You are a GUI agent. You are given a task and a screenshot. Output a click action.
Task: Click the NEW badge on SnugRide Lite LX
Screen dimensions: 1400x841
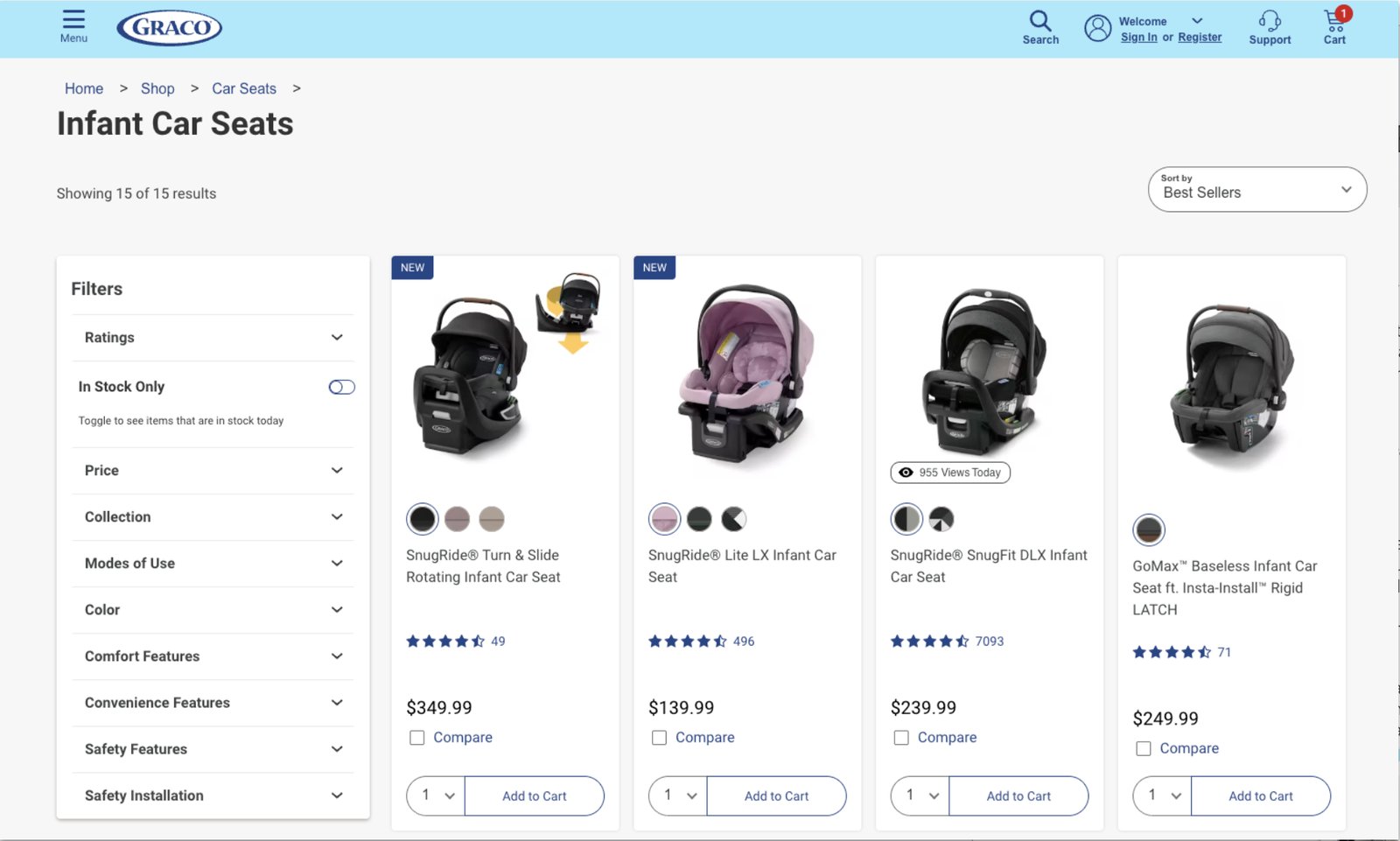pyautogui.click(x=654, y=268)
